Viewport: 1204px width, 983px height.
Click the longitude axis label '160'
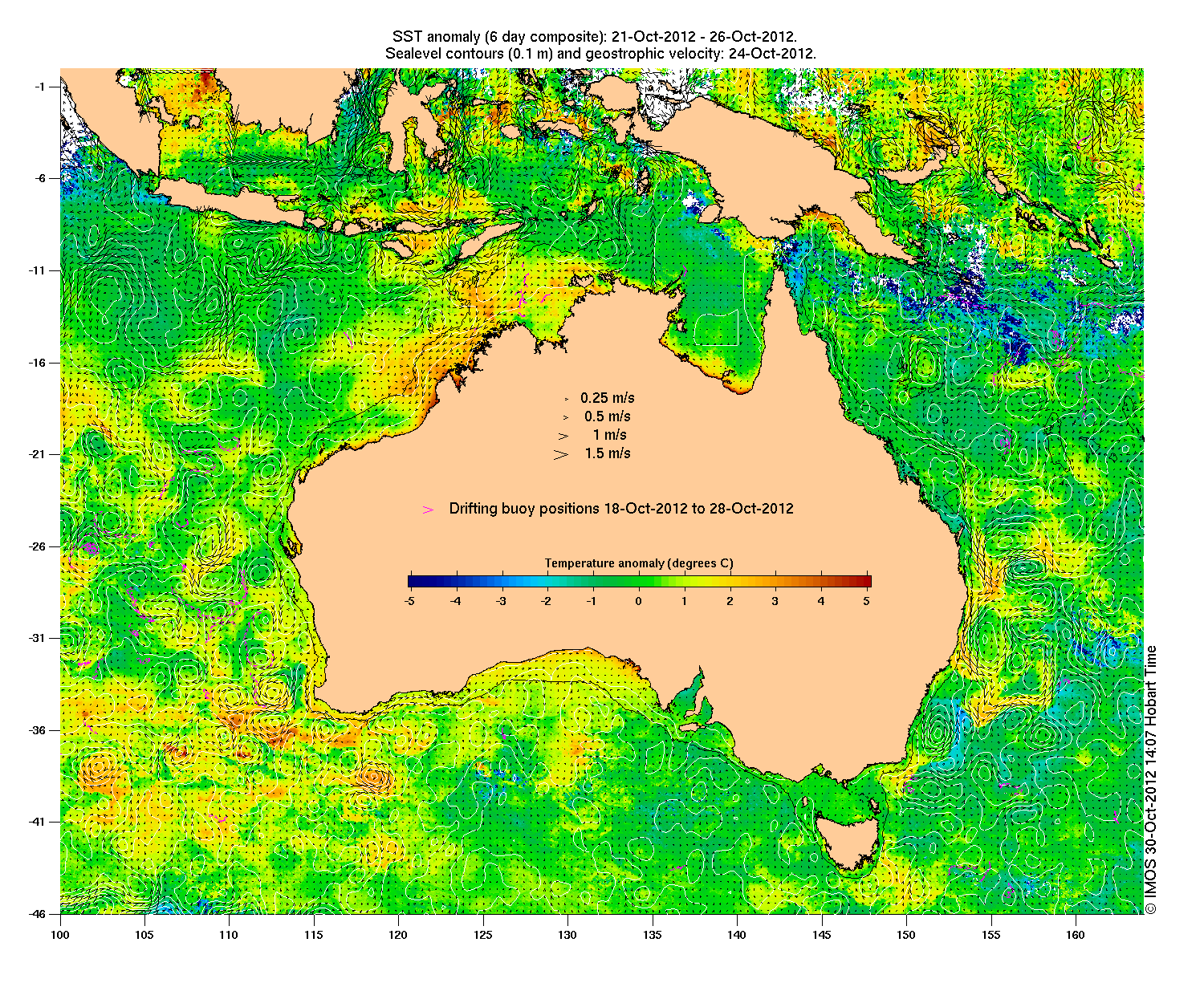point(1076,935)
